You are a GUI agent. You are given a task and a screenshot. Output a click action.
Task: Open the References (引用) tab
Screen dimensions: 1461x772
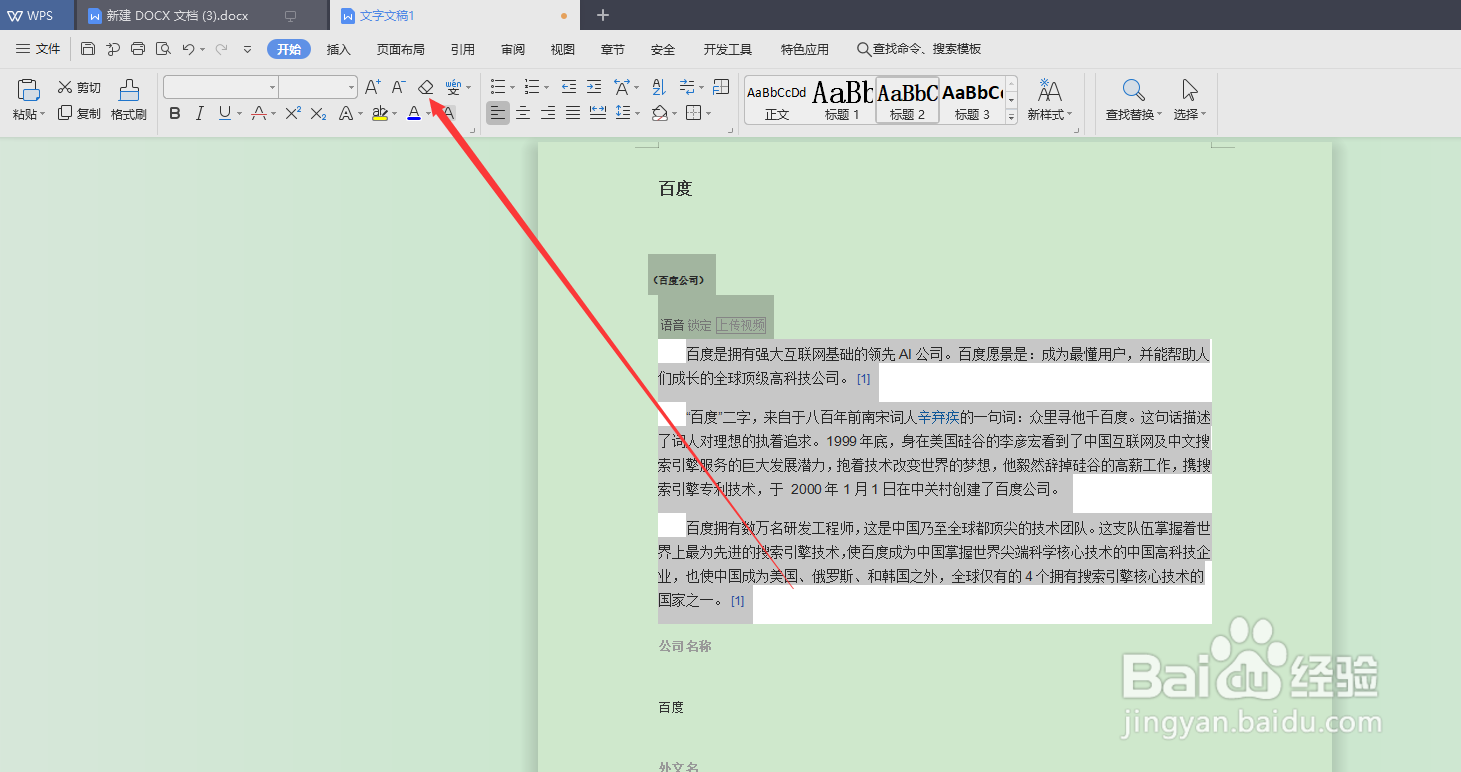coord(463,49)
